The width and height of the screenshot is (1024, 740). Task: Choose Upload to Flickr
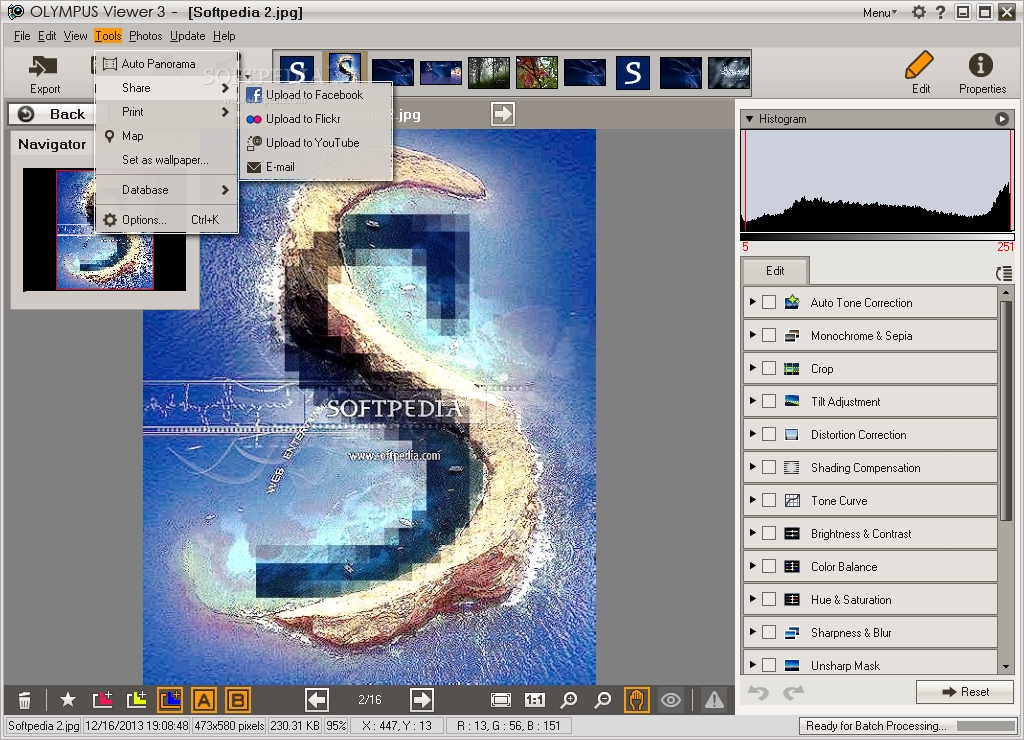pyautogui.click(x=316, y=119)
